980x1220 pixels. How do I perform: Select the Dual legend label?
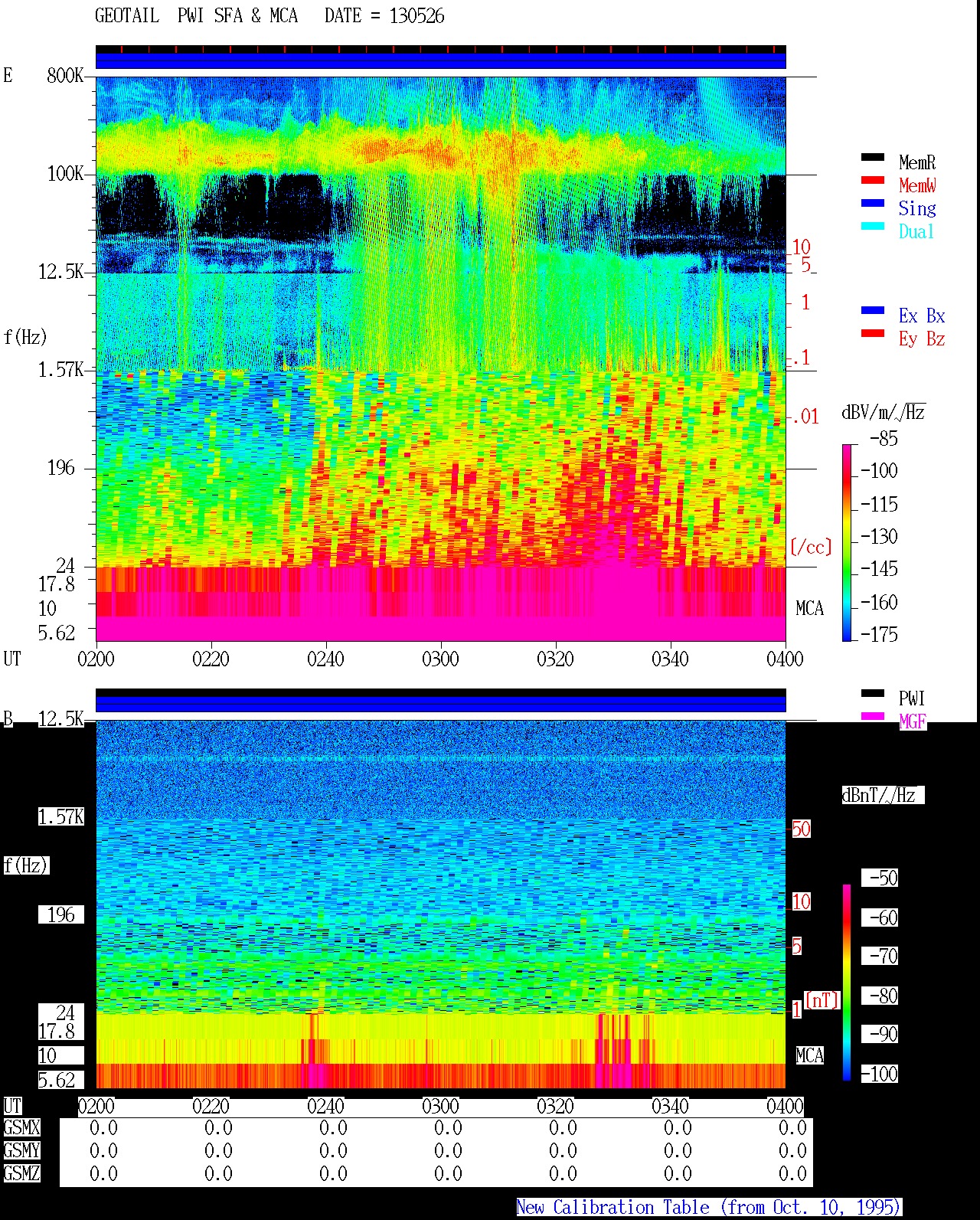(x=917, y=231)
